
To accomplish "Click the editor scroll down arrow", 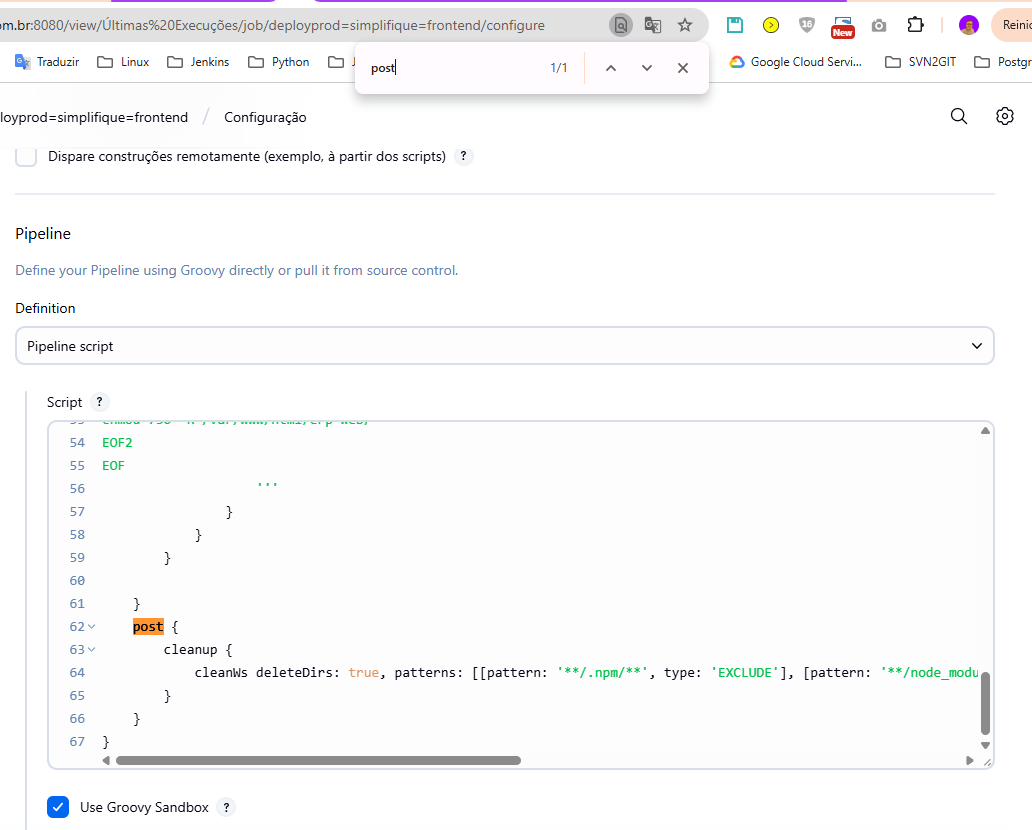I will pyautogui.click(x=985, y=745).
